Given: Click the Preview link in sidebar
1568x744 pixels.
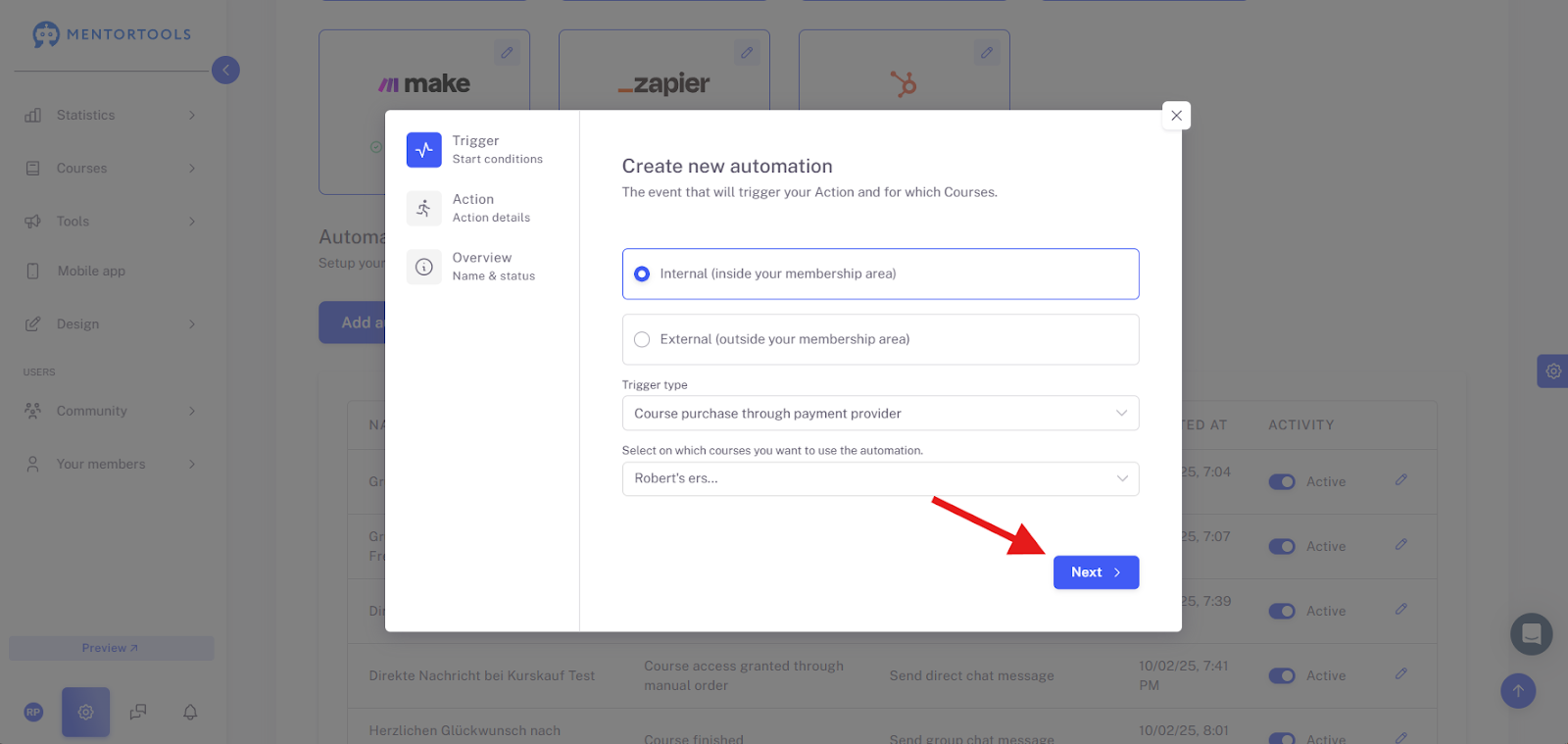Looking at the screenshot, I should [111, 648].
